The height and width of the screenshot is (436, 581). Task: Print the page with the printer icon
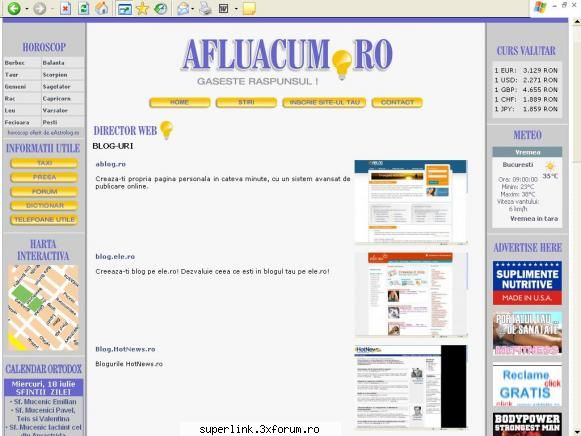205,8
